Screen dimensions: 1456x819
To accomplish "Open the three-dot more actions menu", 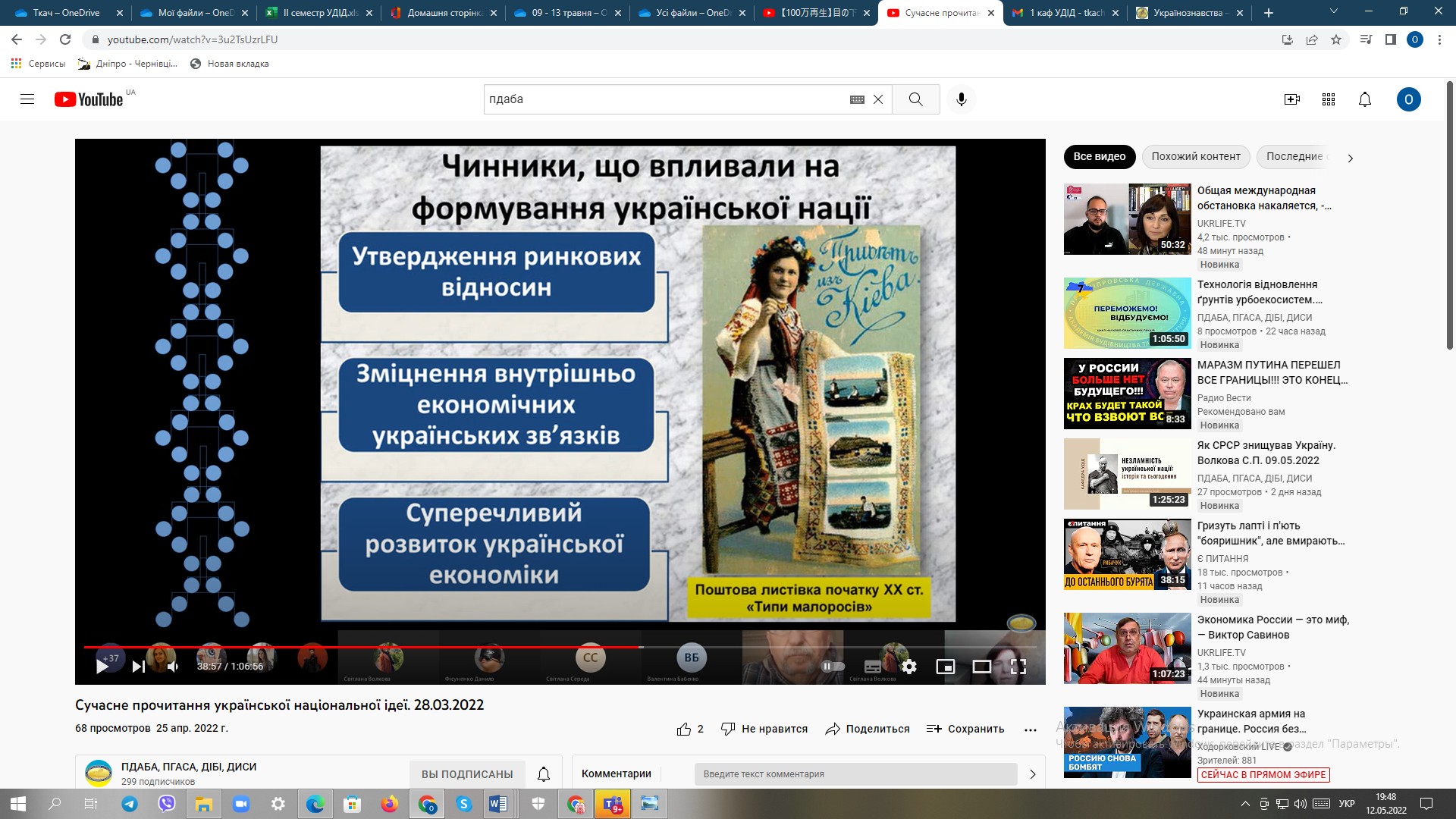I will point(1030,730).
